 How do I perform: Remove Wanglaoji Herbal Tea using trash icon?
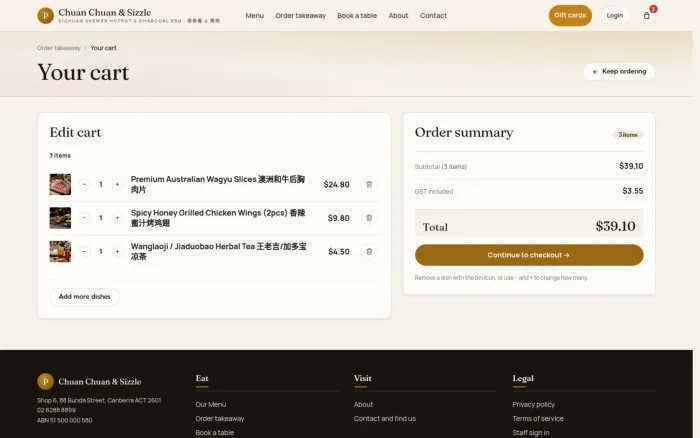pos(369,251)
